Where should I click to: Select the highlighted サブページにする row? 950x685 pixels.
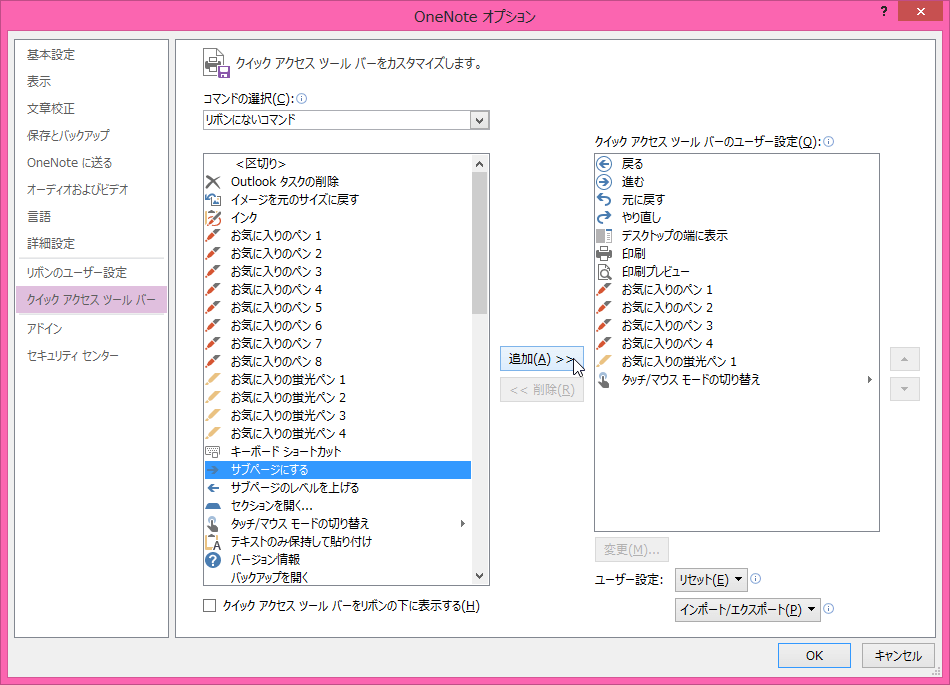click(337, 469)
